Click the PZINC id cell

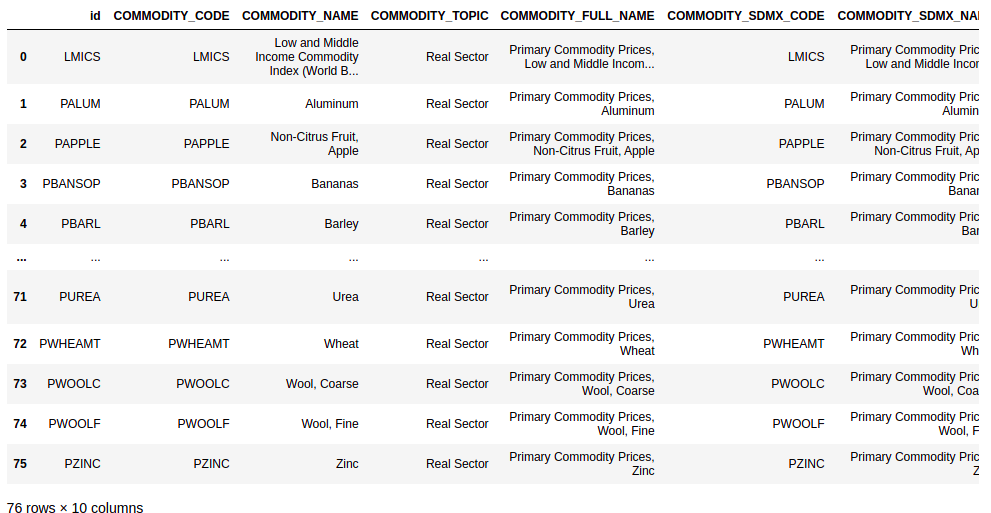click(x=82, y=464)
